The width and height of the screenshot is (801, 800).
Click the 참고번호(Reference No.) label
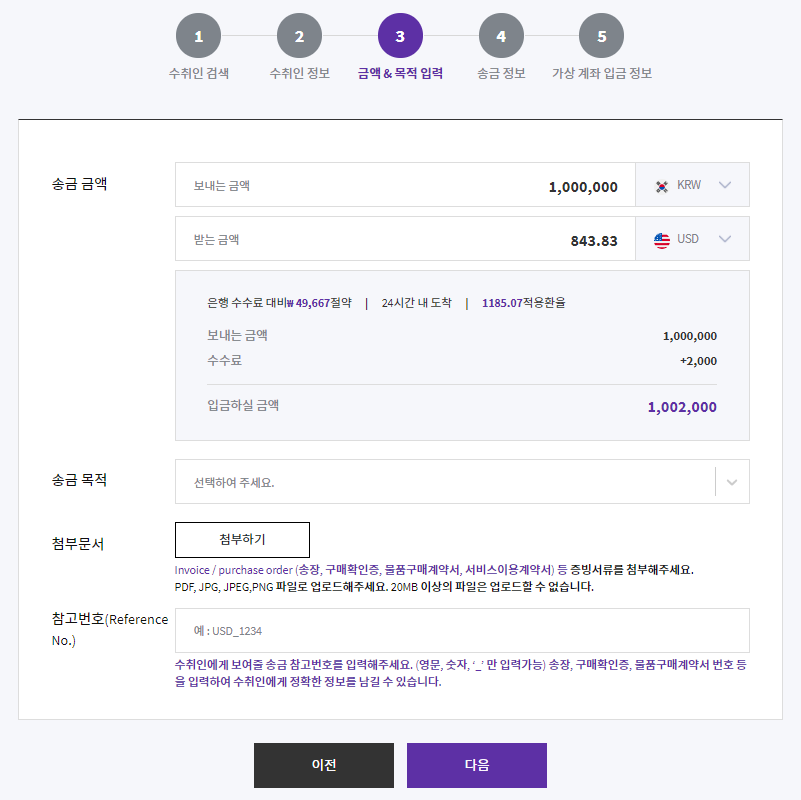click(x=110, y=629)
